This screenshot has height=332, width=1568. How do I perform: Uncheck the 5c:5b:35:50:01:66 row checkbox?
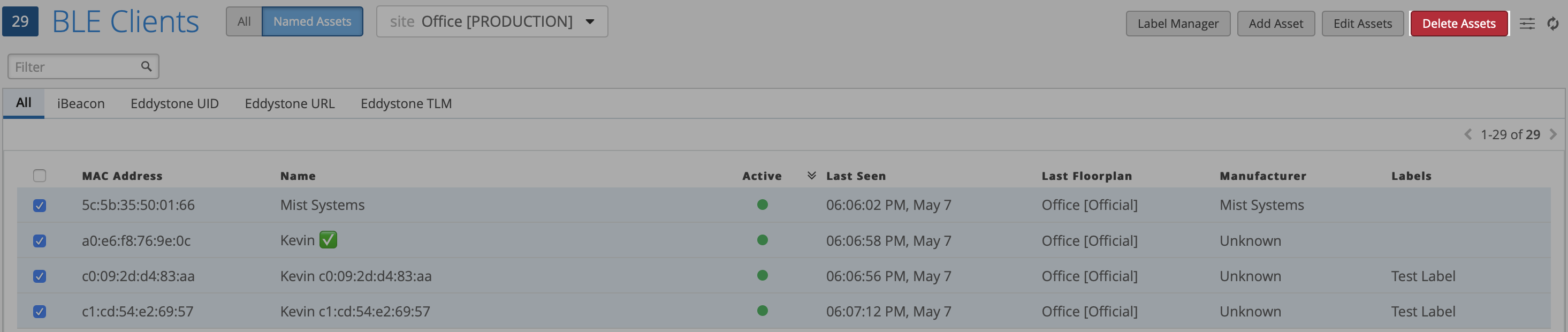(x=40, y=205)
